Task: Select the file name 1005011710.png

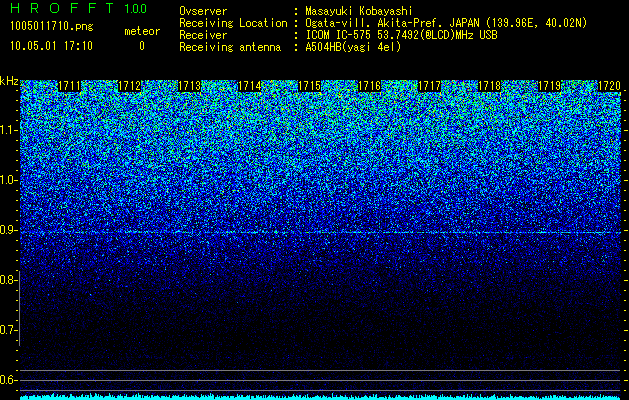Action: pyautogui.click(x=52, y=27)
